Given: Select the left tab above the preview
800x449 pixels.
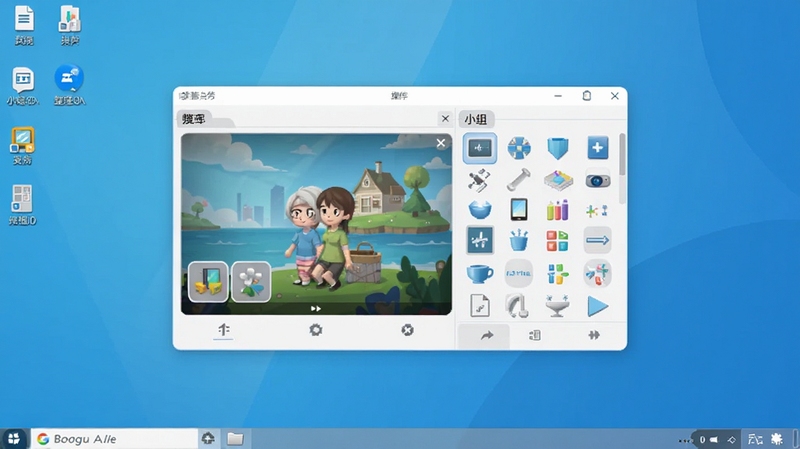Looking at the screenshot, I should tap(194, 119).
